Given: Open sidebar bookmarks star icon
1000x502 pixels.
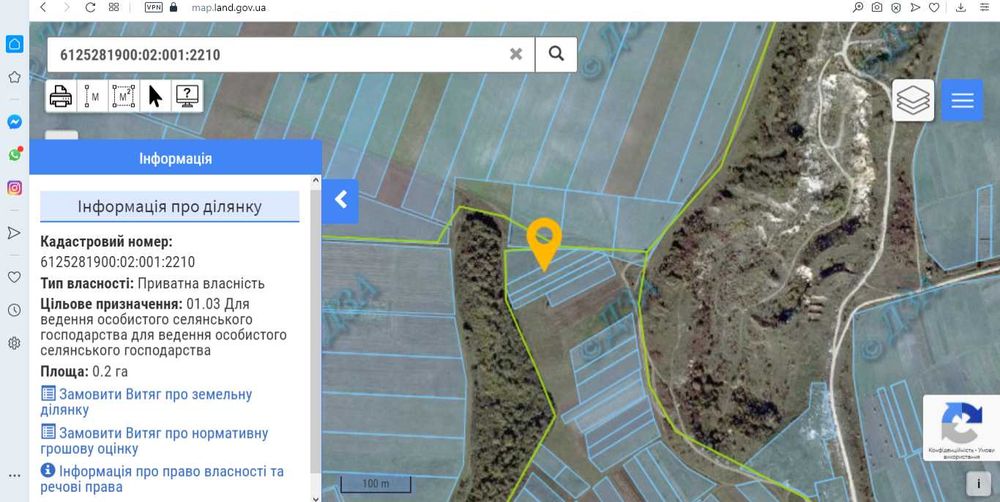Looking at the screenshot, I should tap(14, 77).
